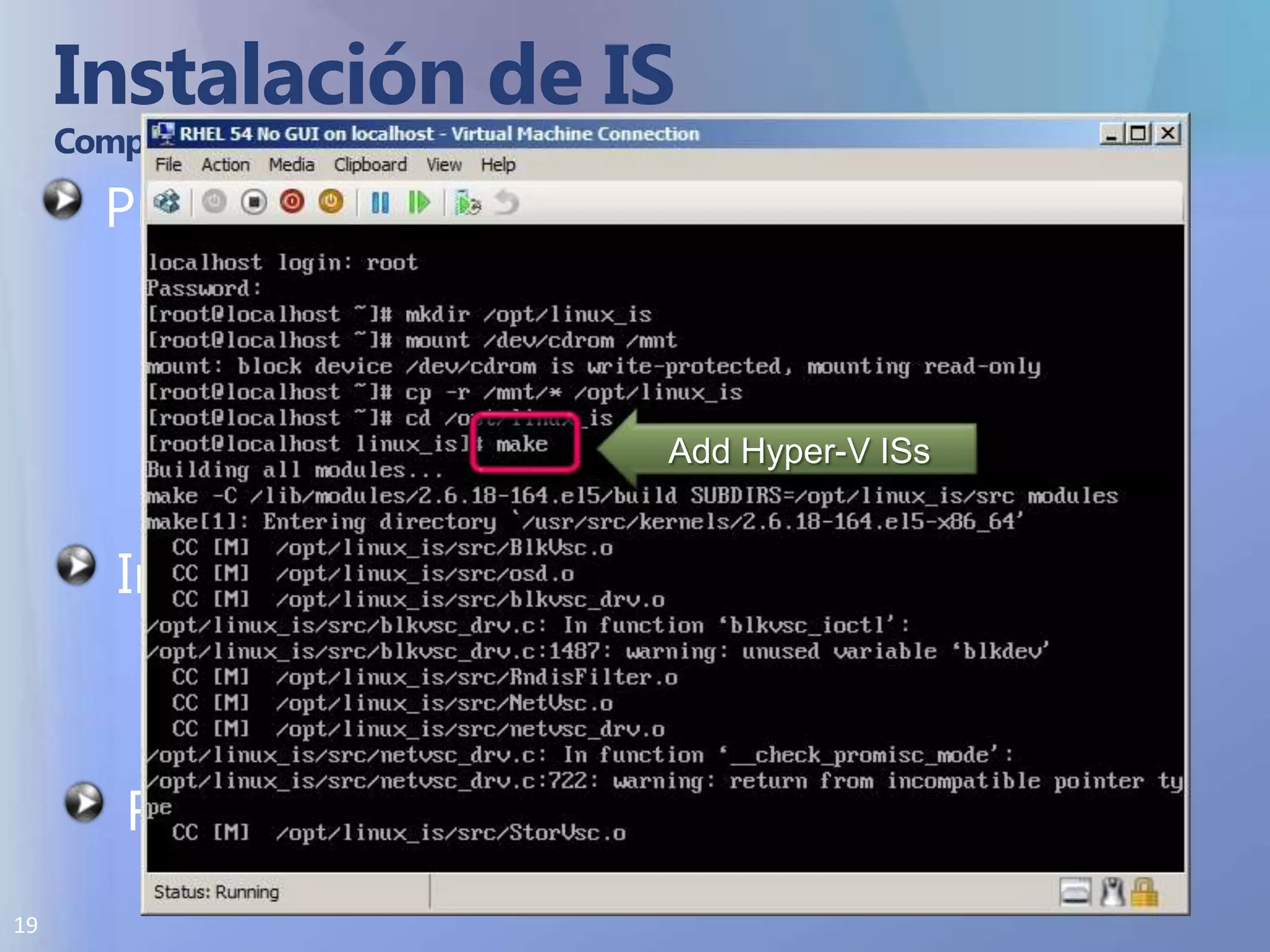Maximize the Virtual Machine Connection window
The height and width of the screenshot is (952, 1270).
click(x=1139, y=133)
